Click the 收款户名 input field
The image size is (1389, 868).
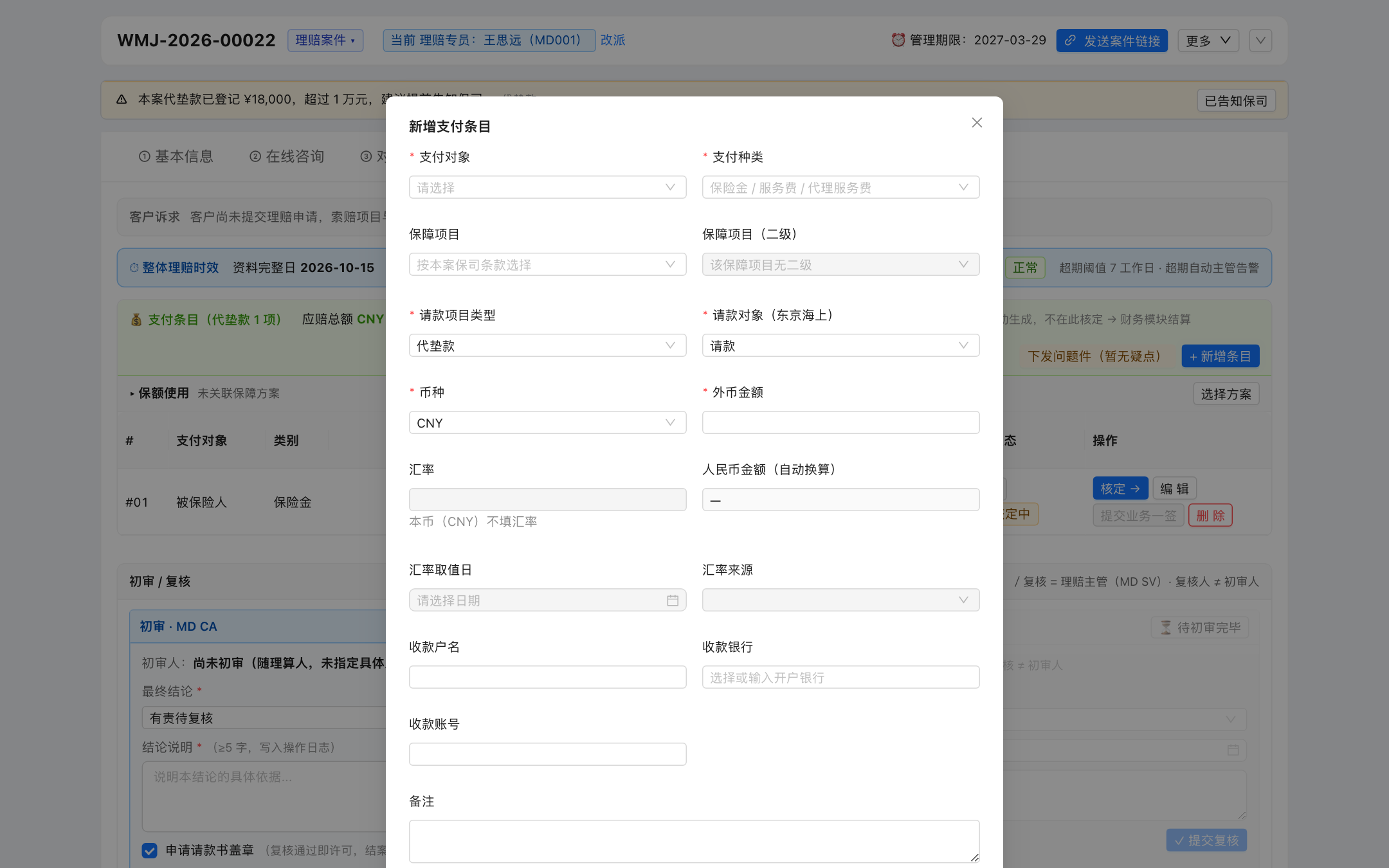tap(548, 677)
